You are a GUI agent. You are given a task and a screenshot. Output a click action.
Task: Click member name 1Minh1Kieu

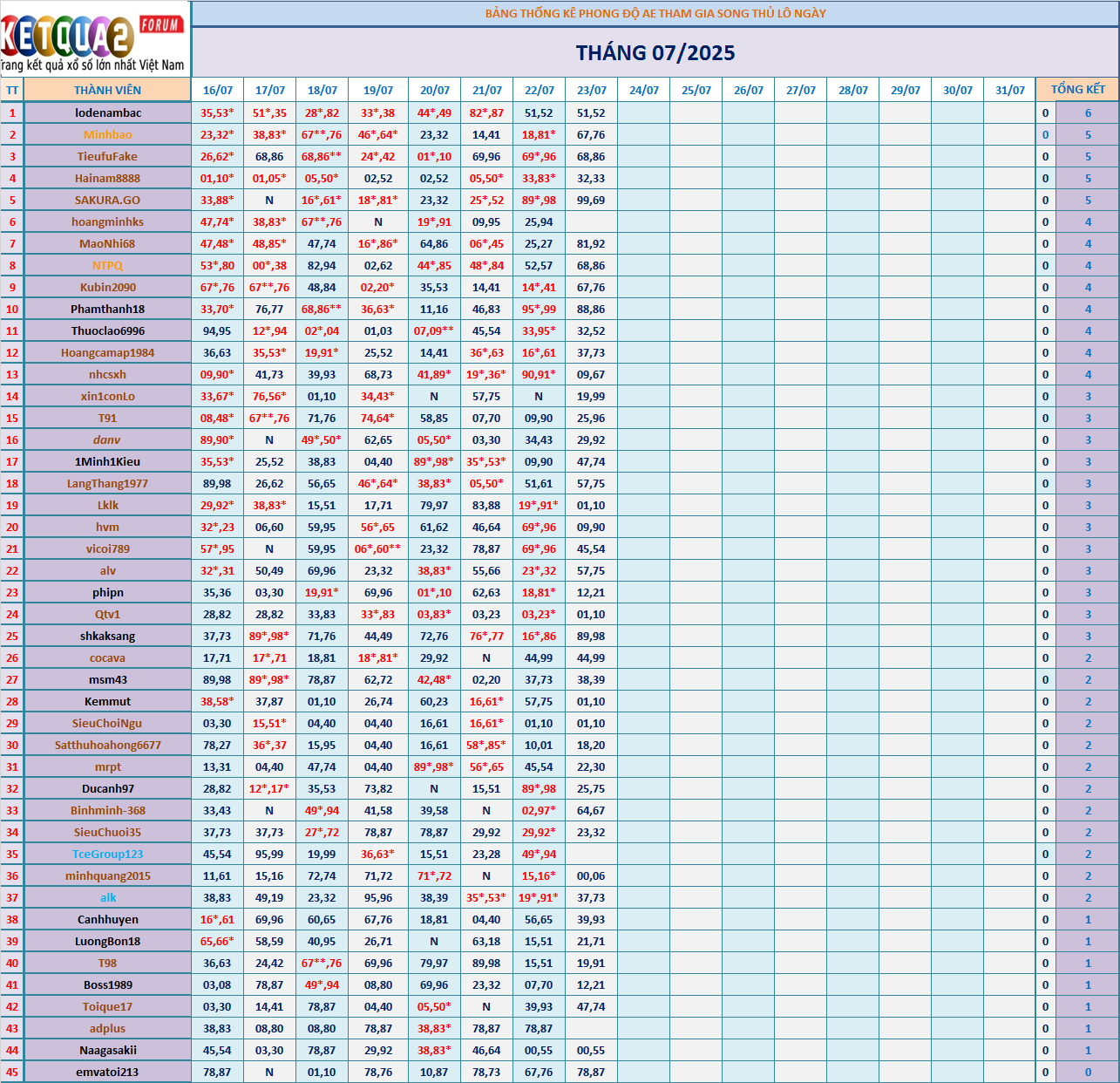pos(108,461)
